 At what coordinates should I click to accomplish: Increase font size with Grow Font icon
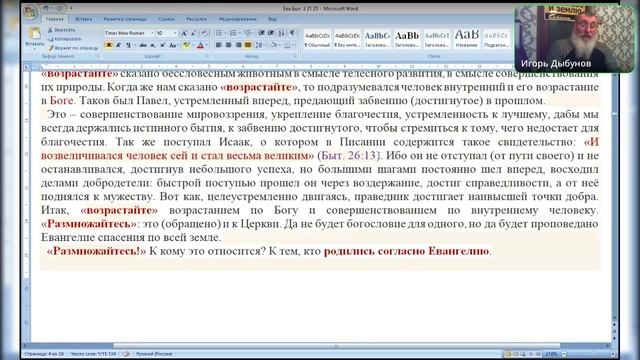(x=184, y=33)
